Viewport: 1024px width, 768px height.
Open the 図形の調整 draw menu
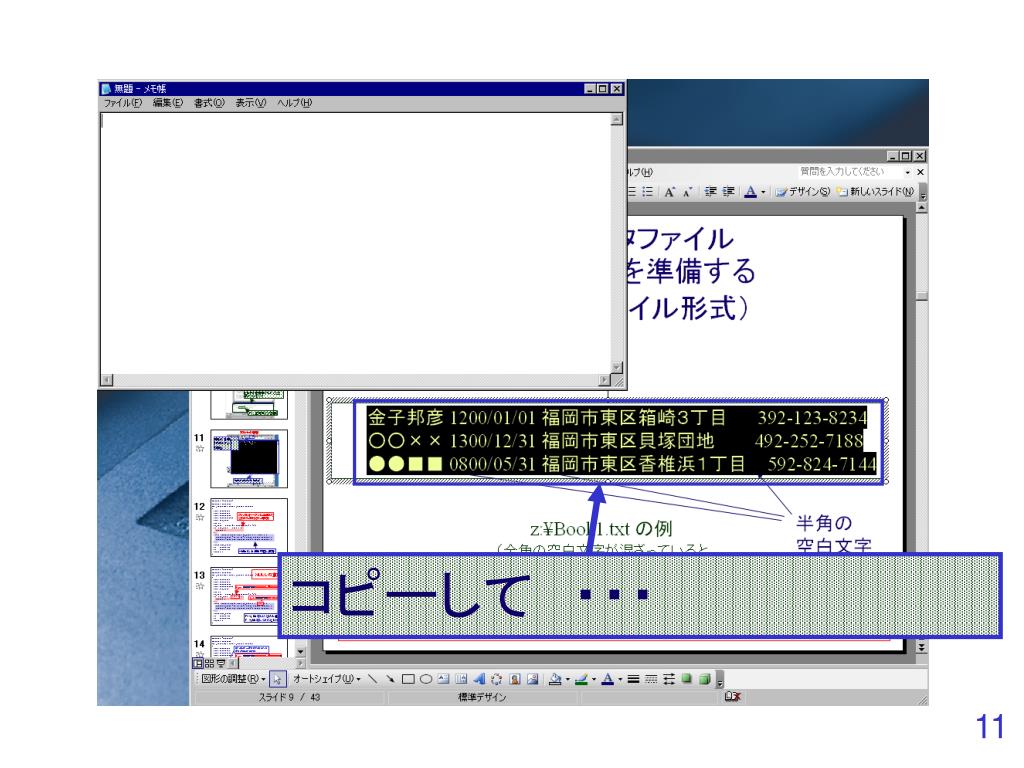pyautogui.click(x=233, y=679)
